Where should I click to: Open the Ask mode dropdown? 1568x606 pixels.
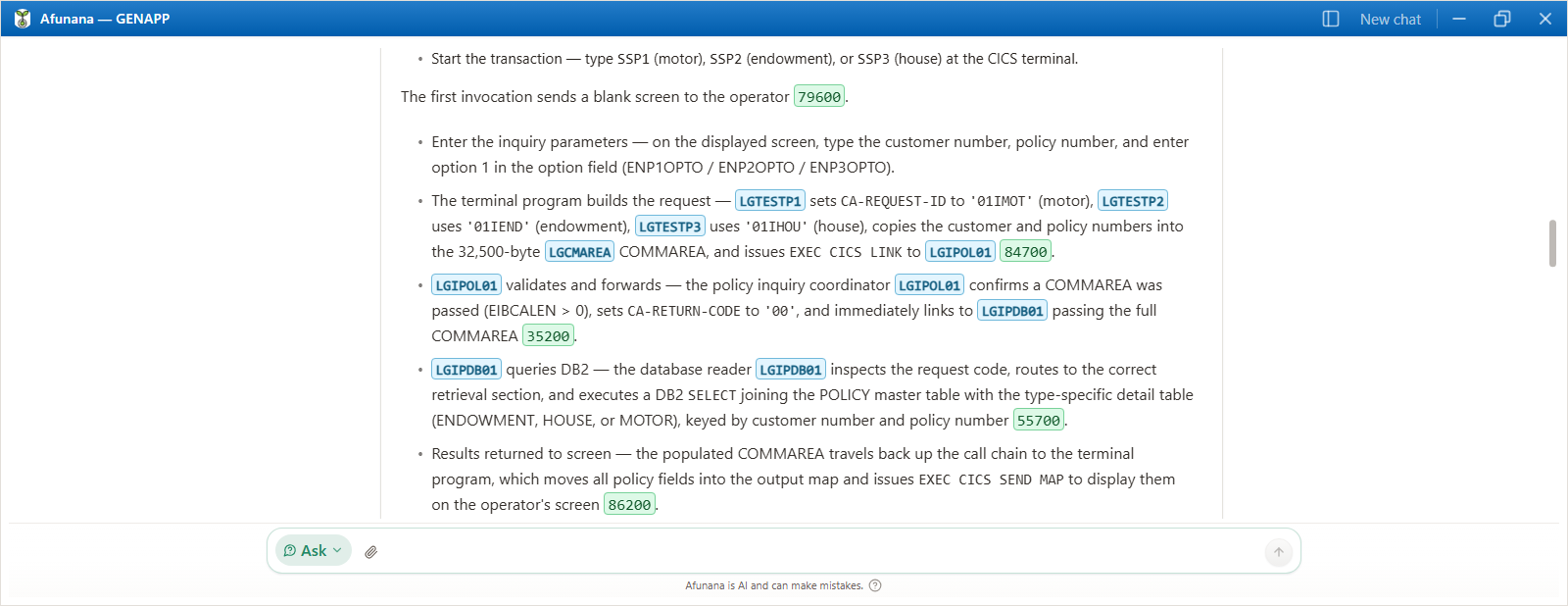click(314, 551)
